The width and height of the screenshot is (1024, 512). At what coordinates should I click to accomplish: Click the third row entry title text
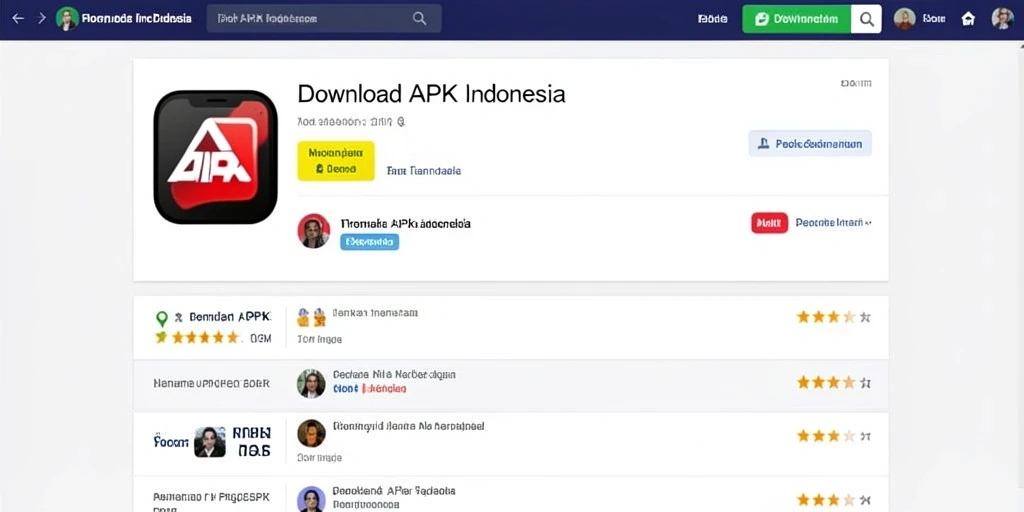click(x=408, y=426)
